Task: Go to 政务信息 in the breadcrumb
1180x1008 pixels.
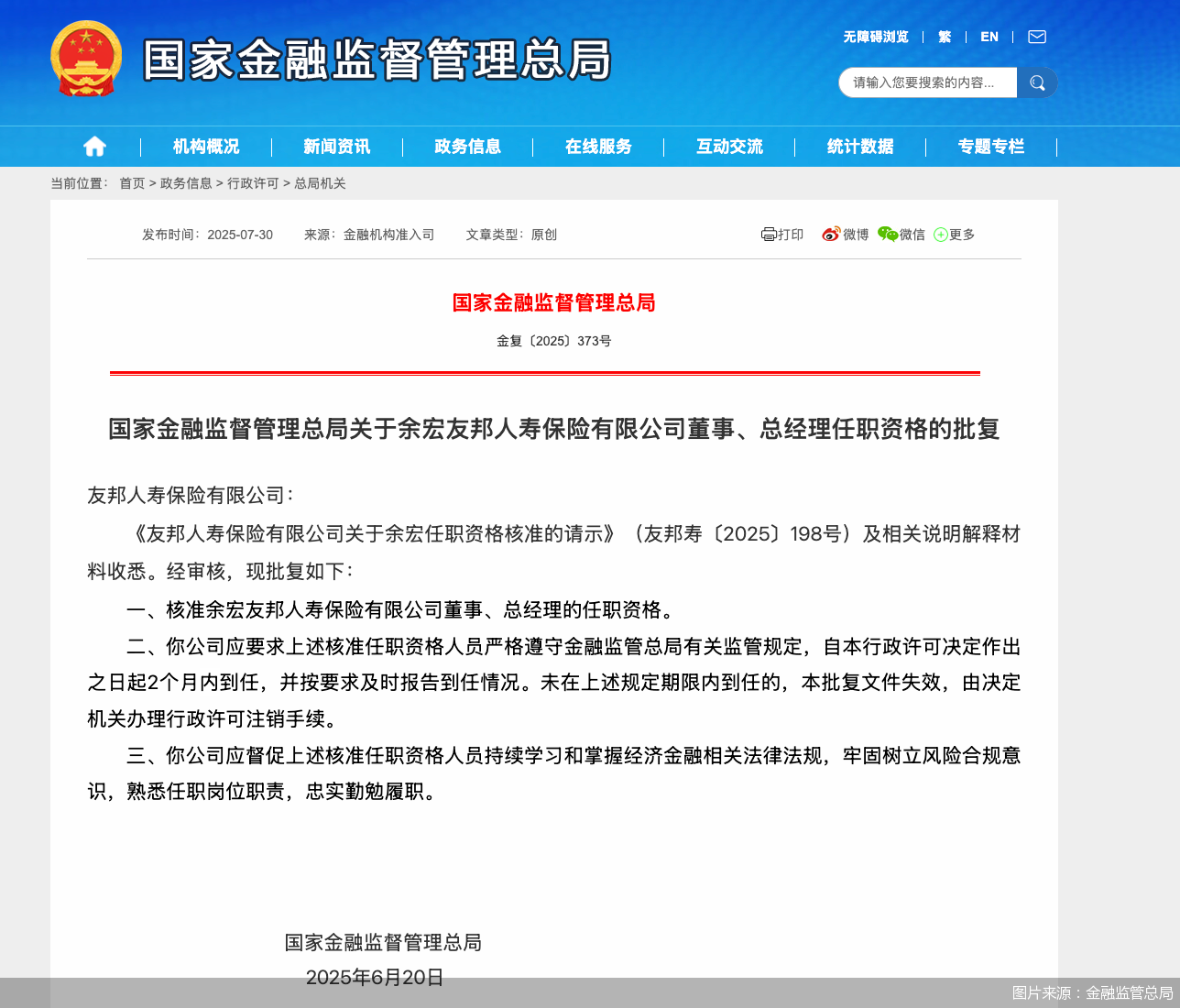Action: [x=186, y=183]
